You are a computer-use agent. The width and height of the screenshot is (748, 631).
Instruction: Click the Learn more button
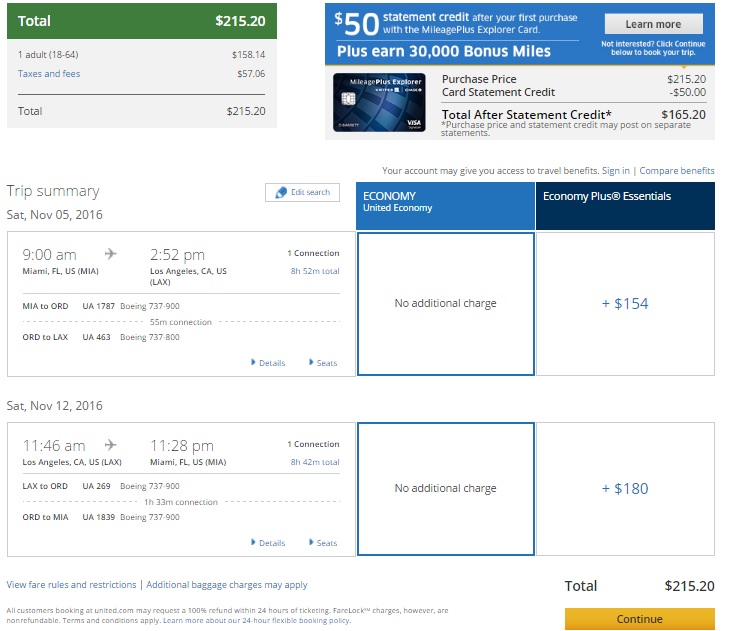point(654,24)
